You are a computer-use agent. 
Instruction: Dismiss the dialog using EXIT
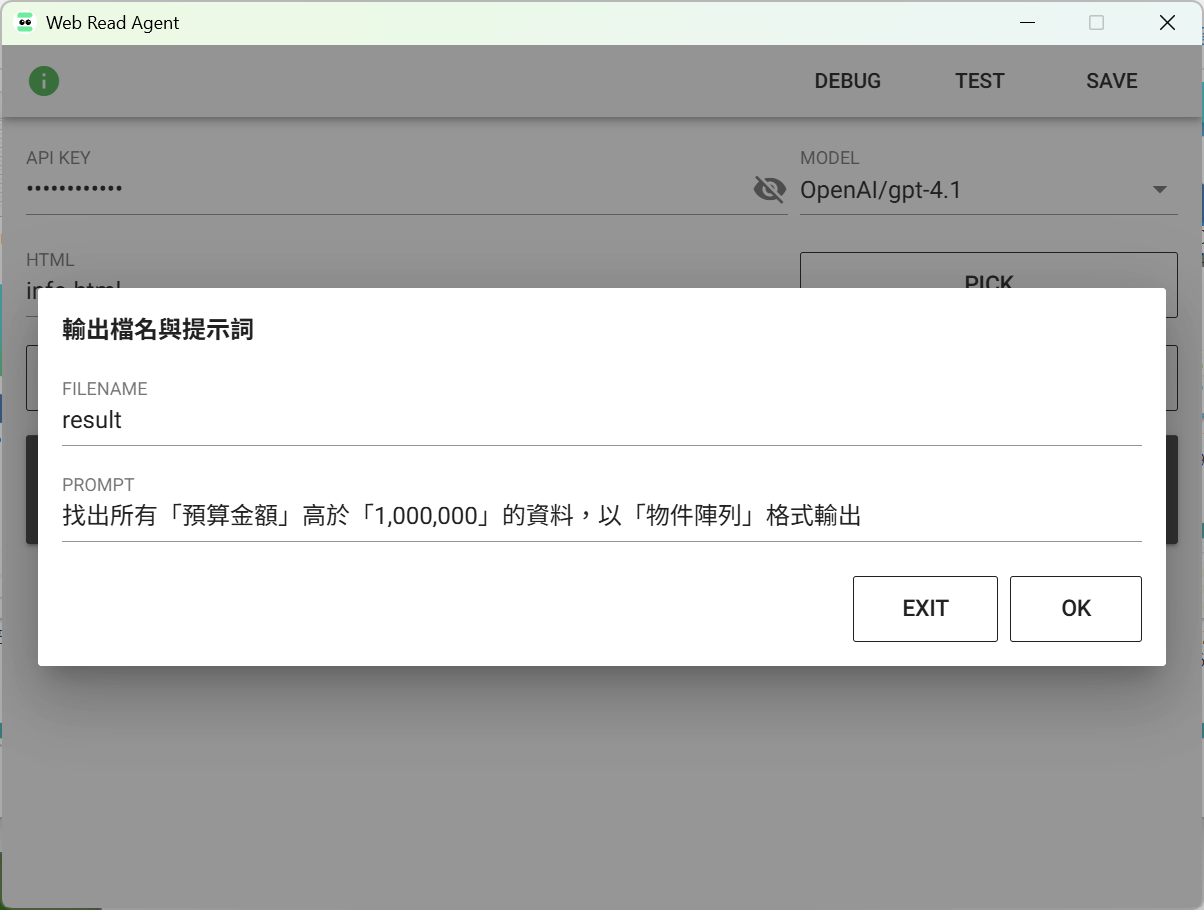(x=924, y=608)
